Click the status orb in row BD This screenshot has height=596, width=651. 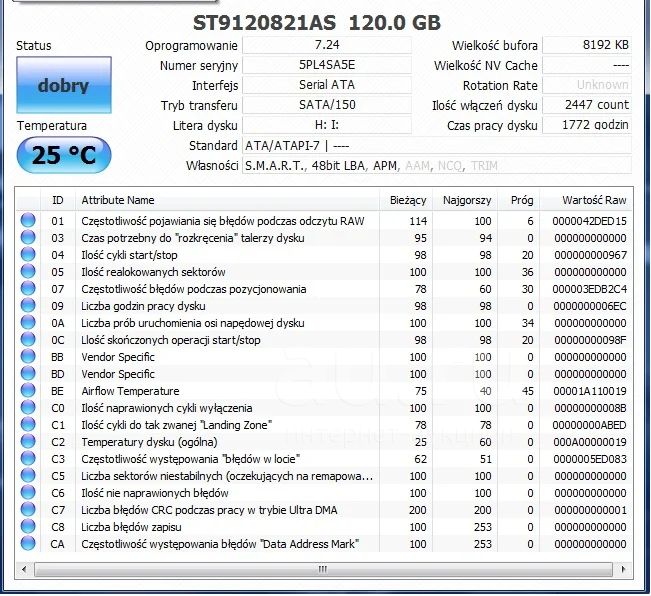(28, 373)
